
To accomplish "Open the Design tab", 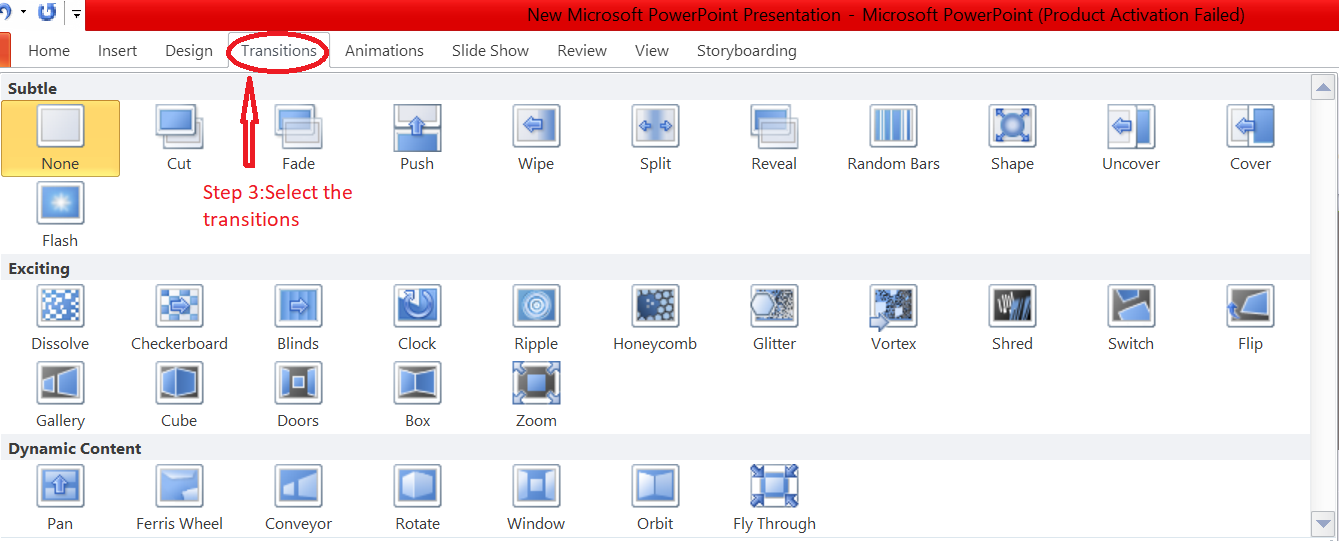I will click(x=189, y=50).
